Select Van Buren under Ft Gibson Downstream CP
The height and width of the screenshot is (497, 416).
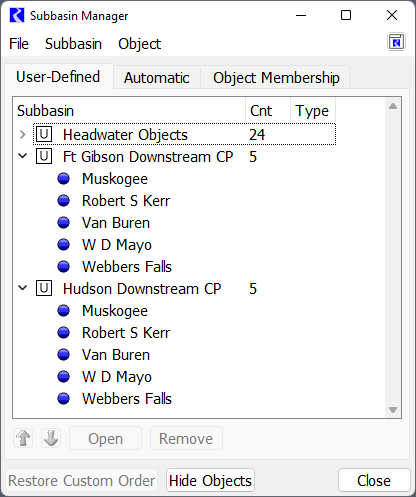click(x=116, y=223)
